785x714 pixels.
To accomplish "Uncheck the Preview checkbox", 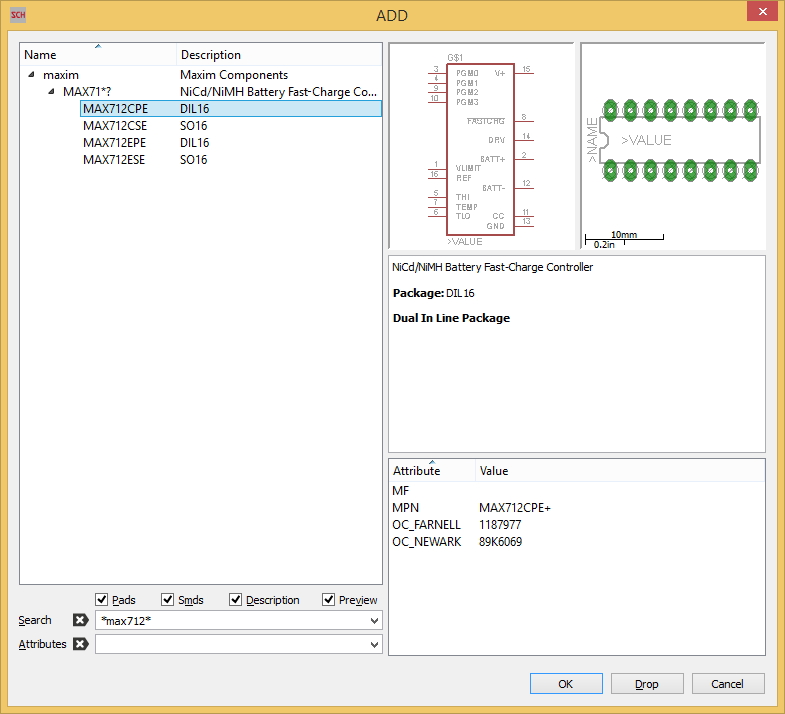I will tap(328, 599).
